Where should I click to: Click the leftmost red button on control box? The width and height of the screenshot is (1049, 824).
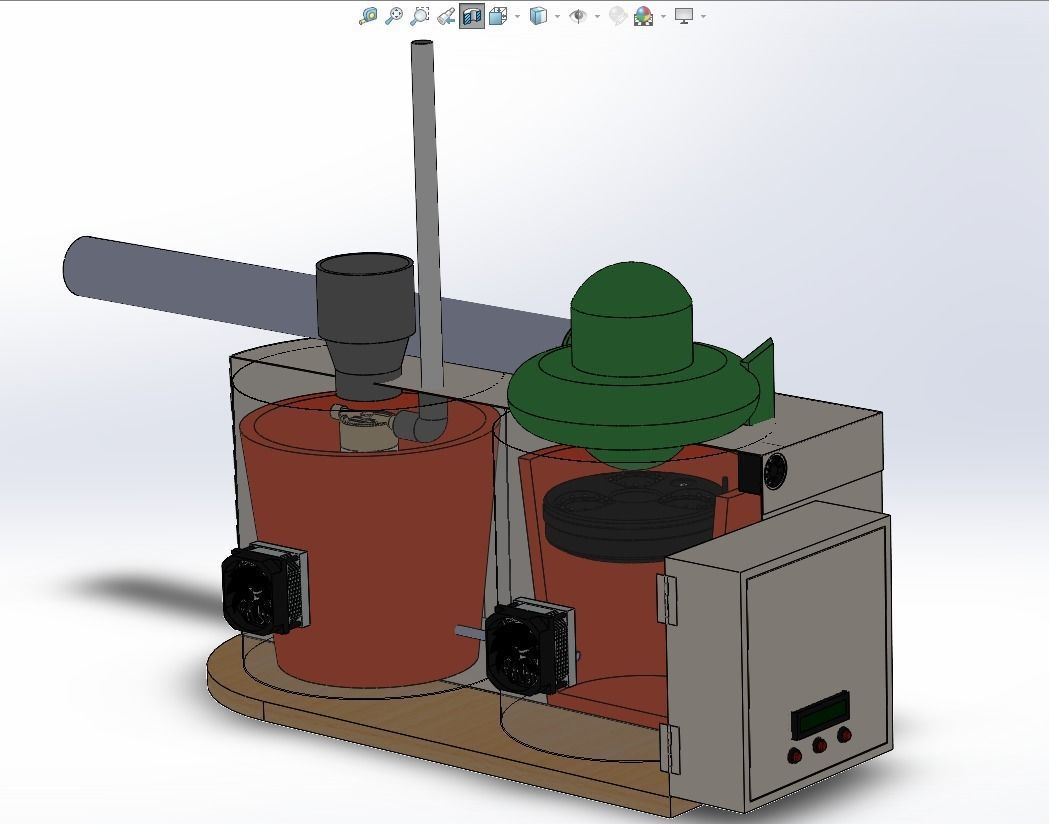tap(795, 756)
